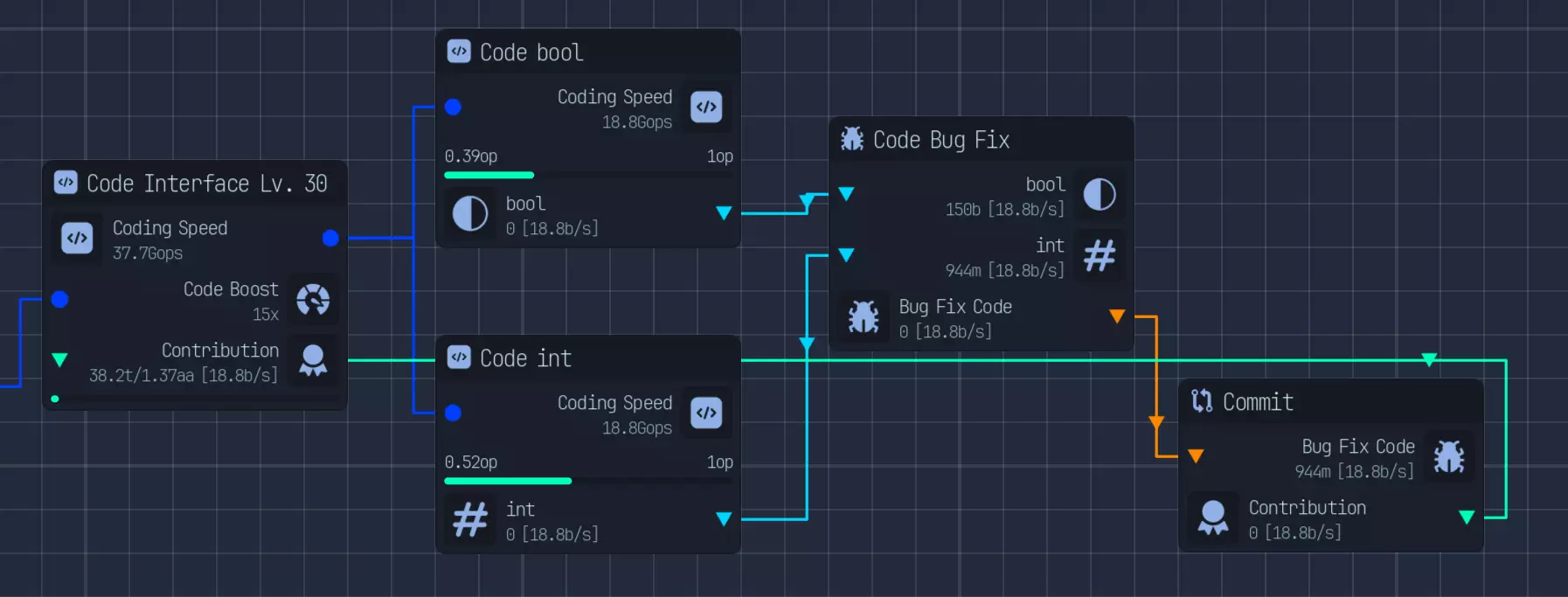Viewport: 1568px width, 597px height.
Task: Click the Code Boost label
Action: point(231,289)
